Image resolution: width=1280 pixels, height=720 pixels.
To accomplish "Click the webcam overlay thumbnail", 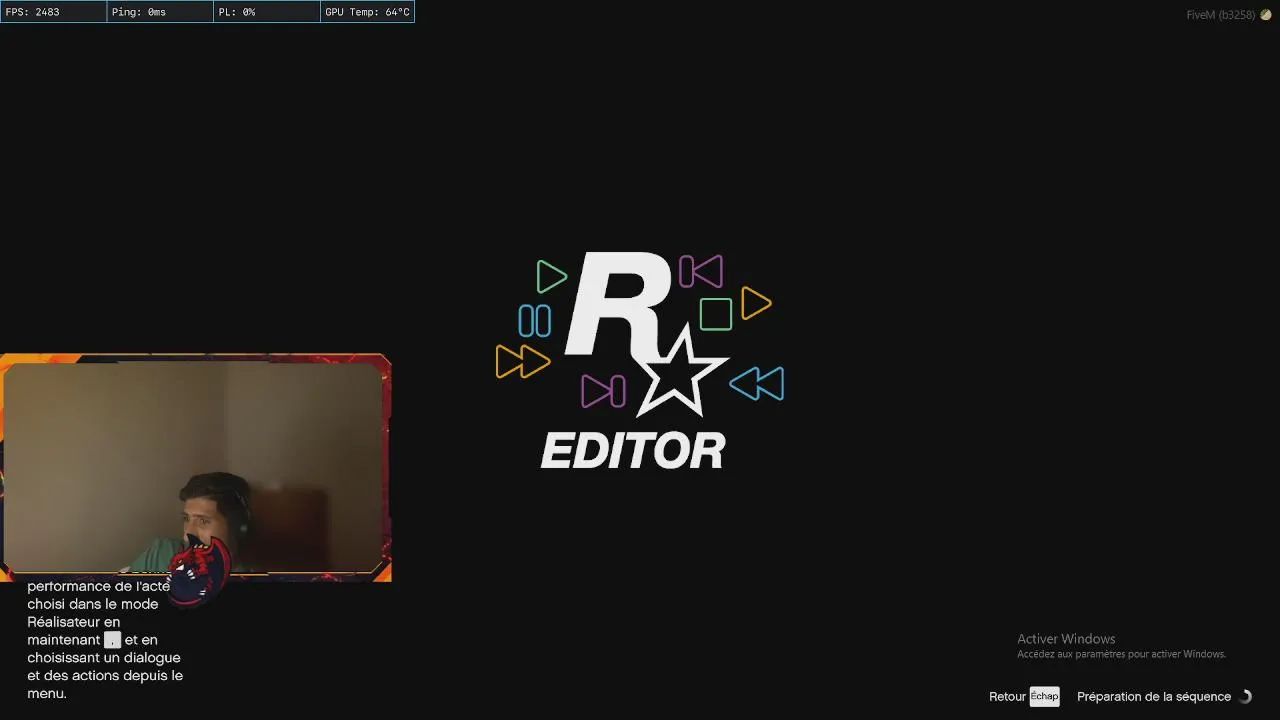I will coord(196,467).
